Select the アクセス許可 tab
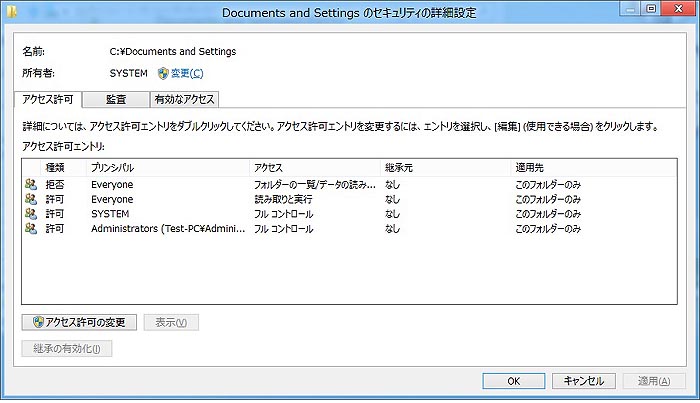This screenshot has width=700, height=403. tap(48, 99)
